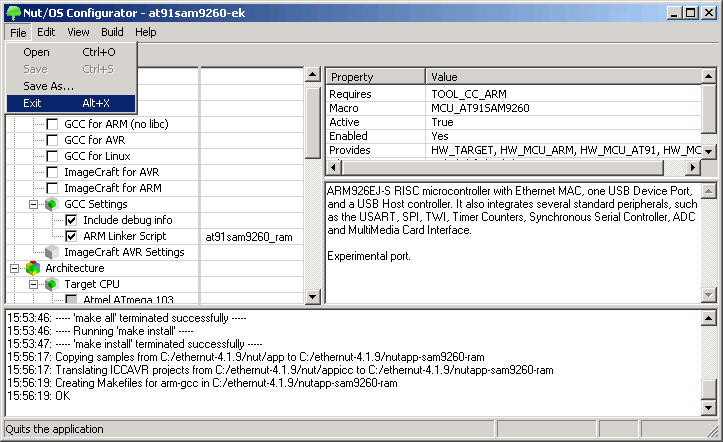Open the Help menu

(x=146, y=32)
